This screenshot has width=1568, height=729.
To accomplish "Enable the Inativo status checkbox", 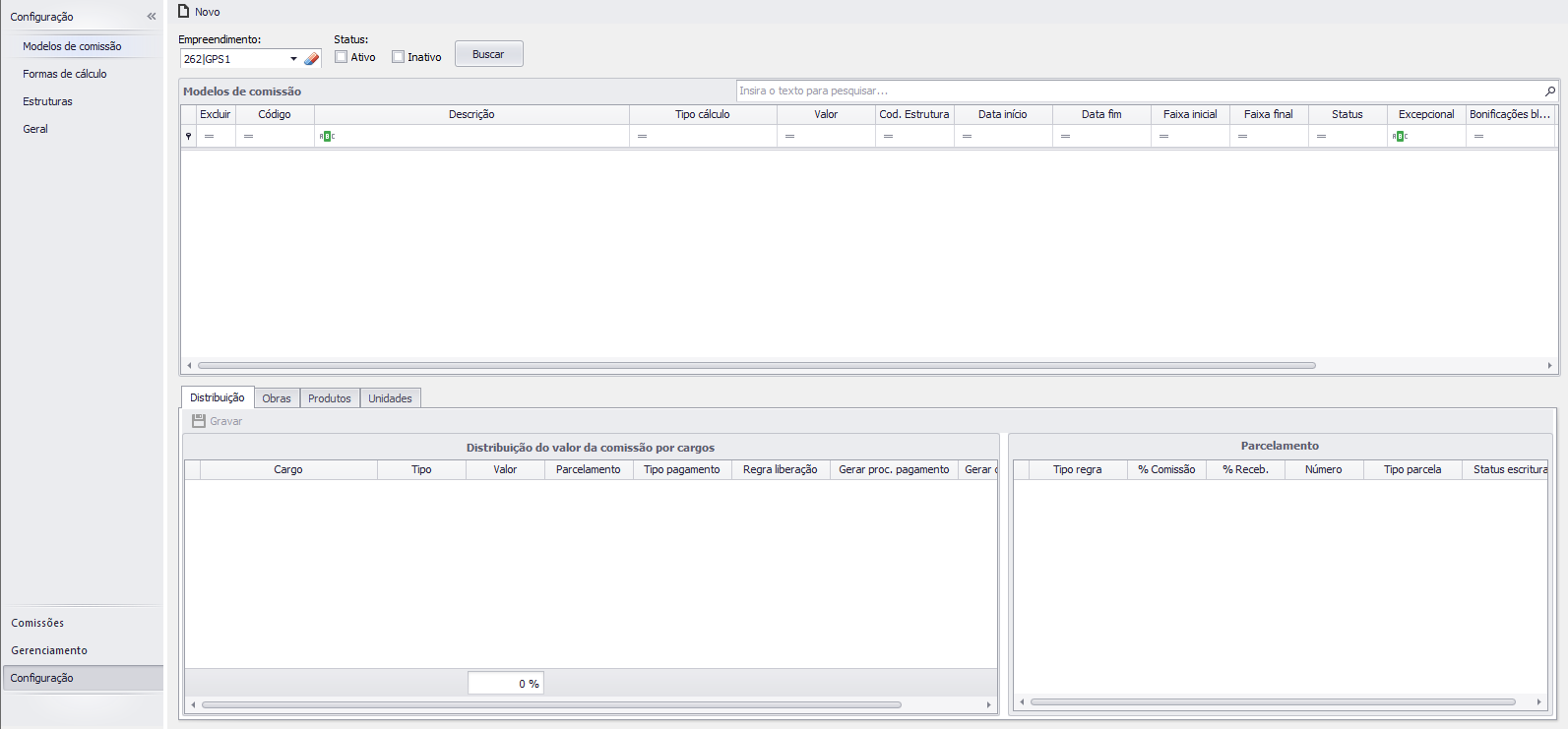I will [x=399, y=57].
